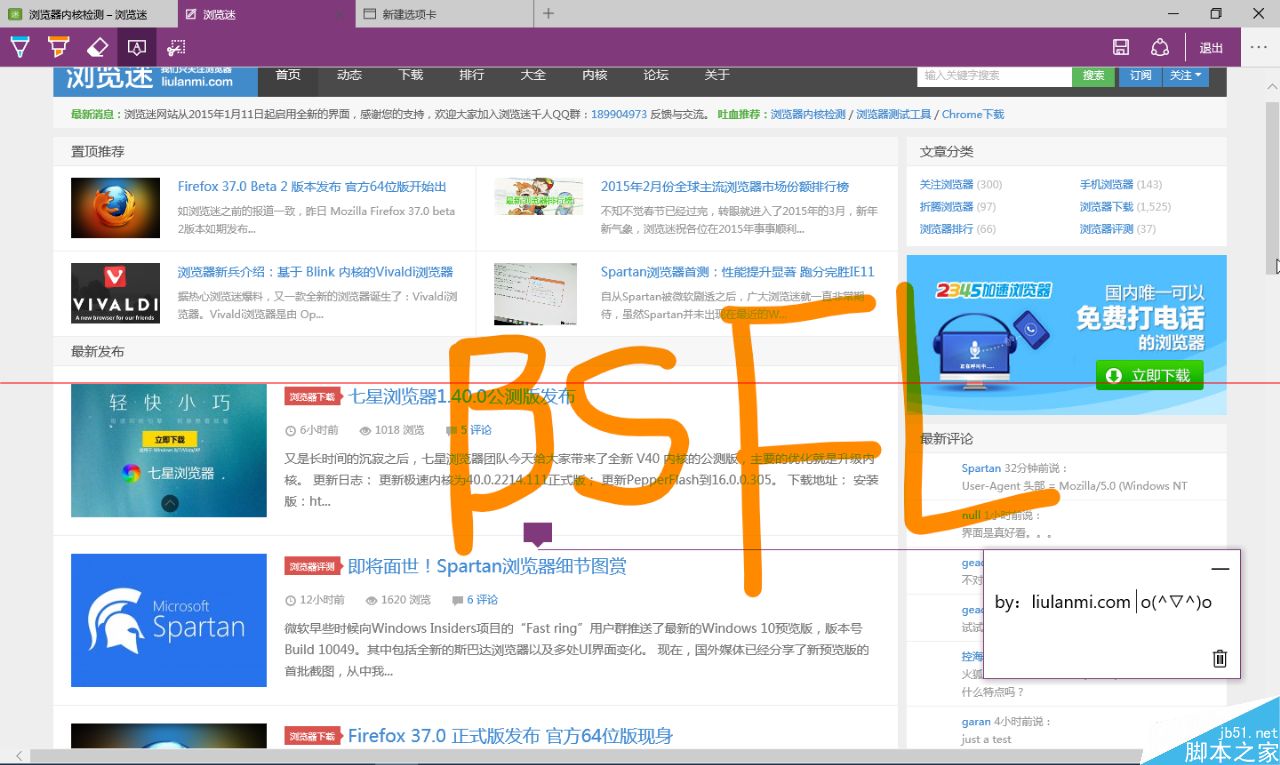1280x765 pixels.
Task: Select 大全 in the navigation bar
Action: click(533, 75)
